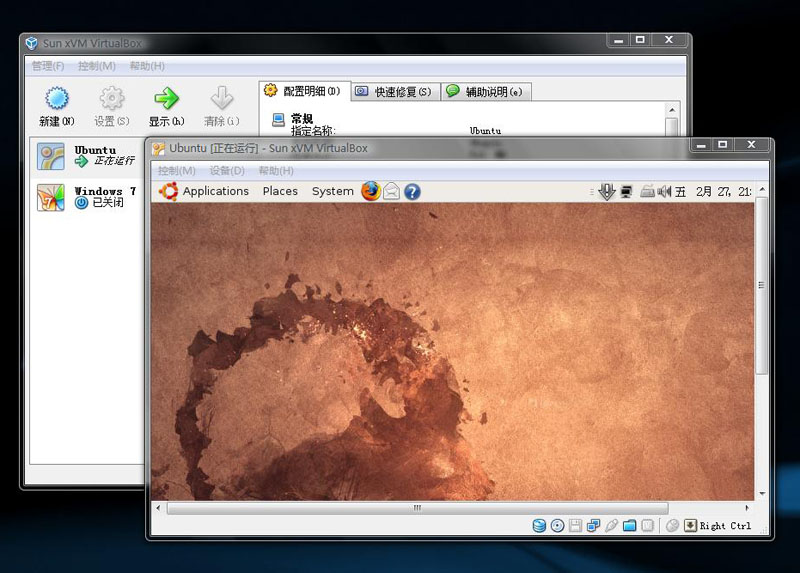Switch to the 快速修复 (Snapshots) tab

pyautogui.click(x=394, y=92)
